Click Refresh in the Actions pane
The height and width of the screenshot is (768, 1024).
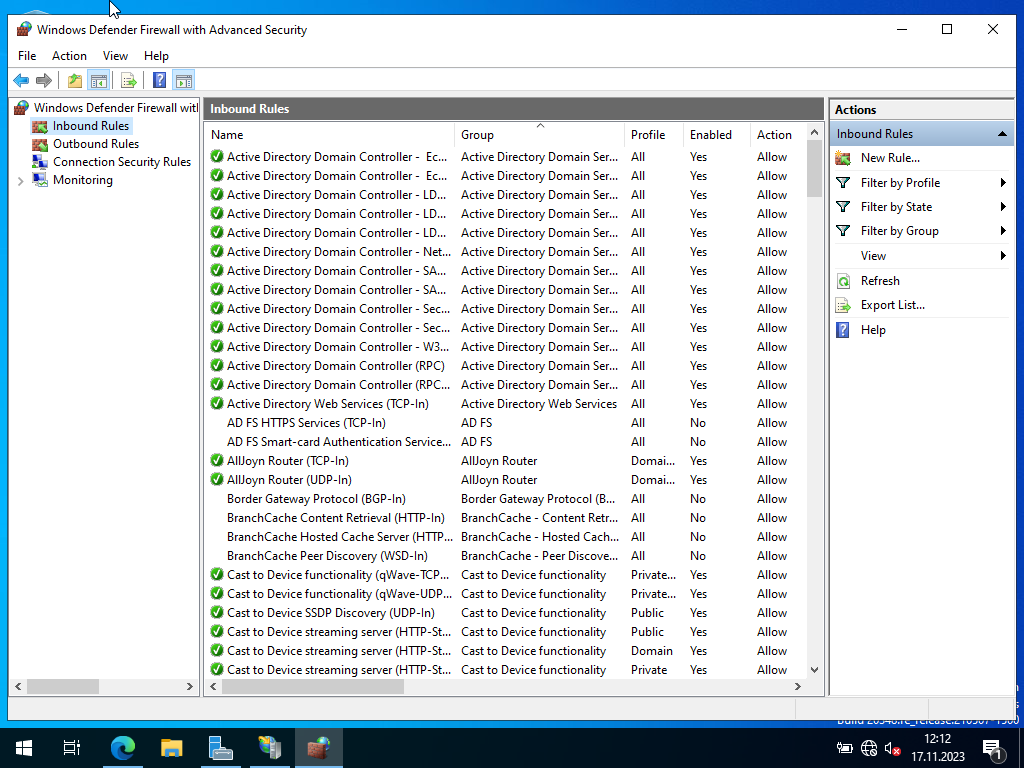[880, 281]
